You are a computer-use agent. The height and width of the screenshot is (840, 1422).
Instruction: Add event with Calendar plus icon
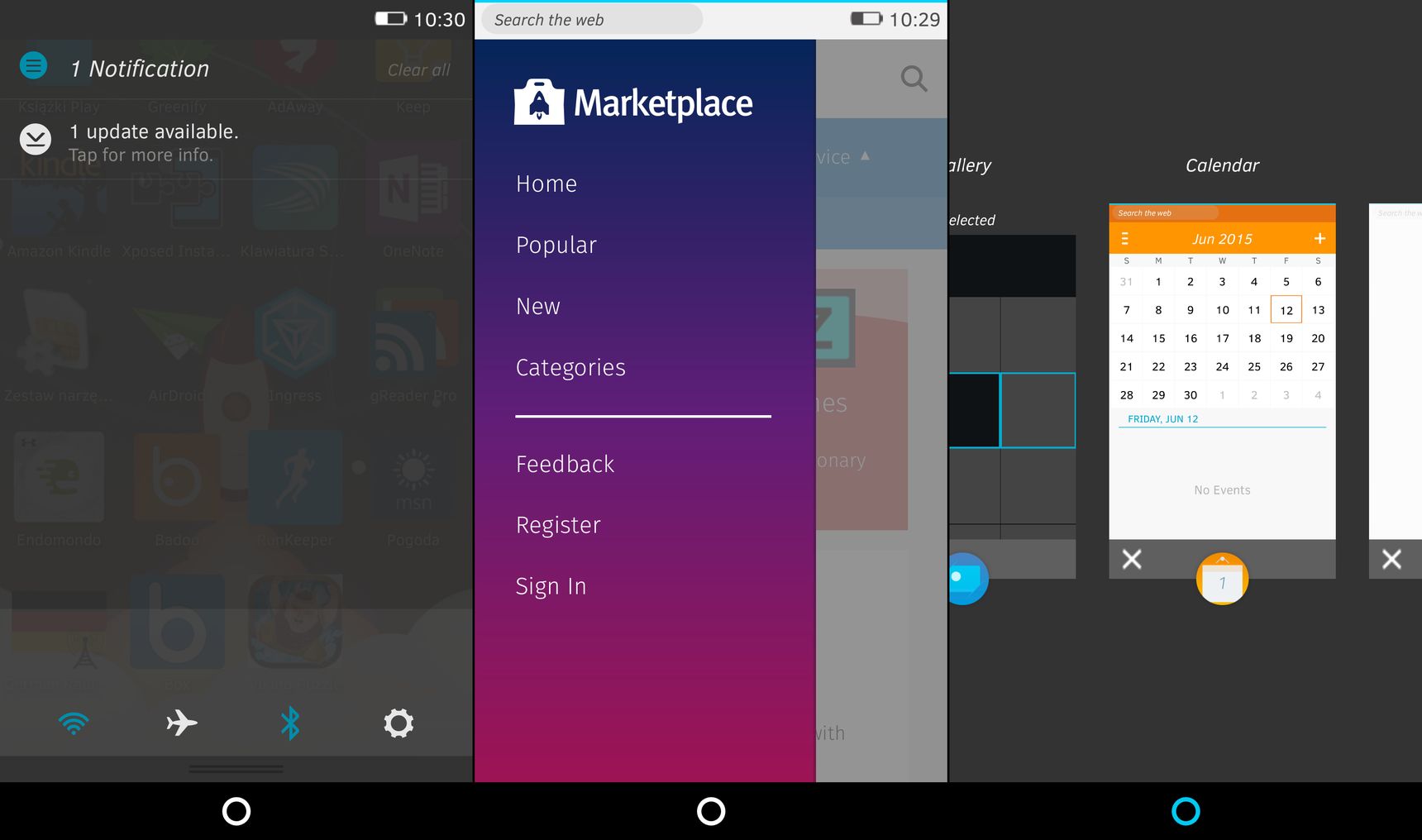[1319, 239]
